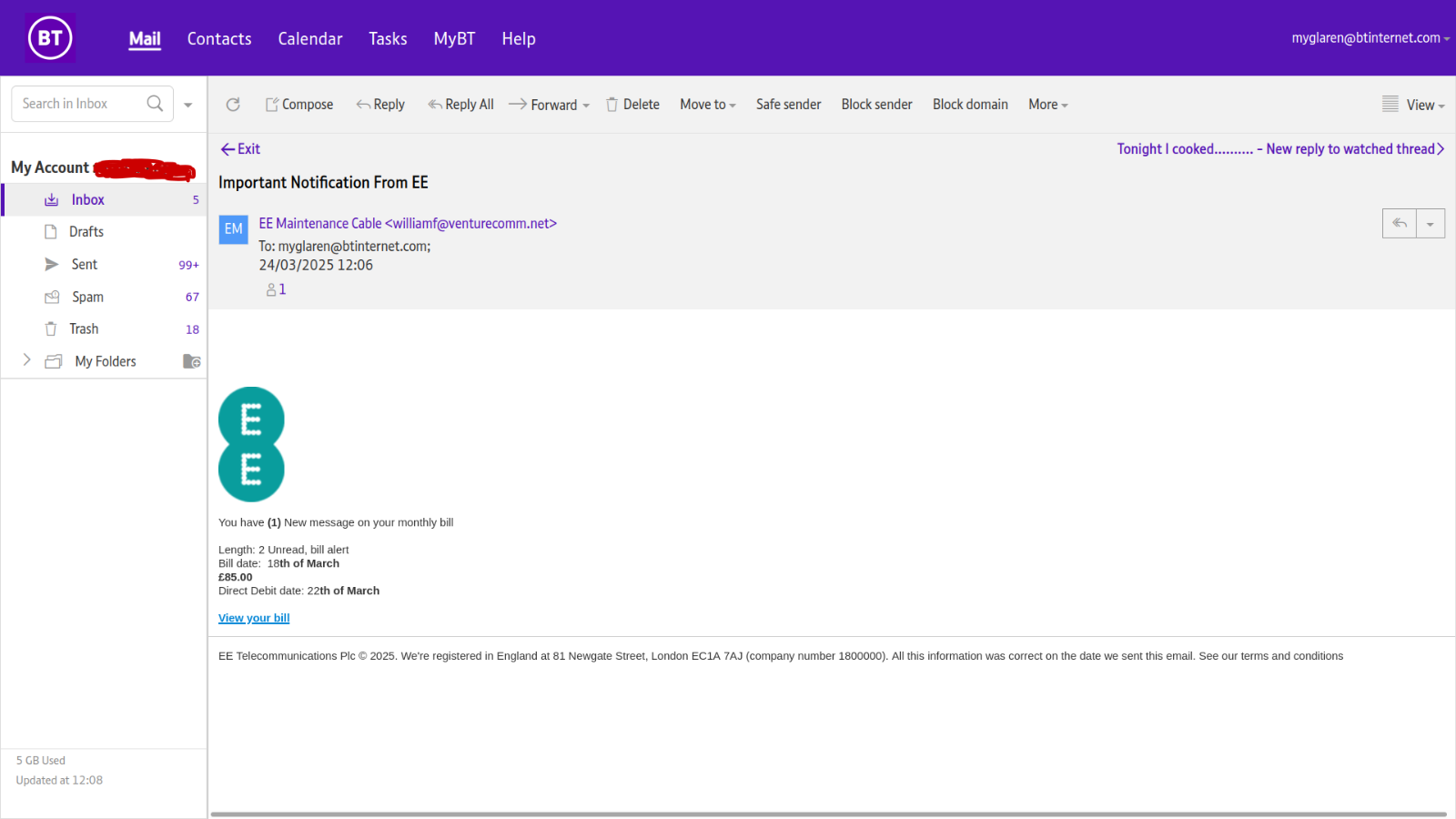Go to next message via chevron
The image size is (1456, 819).
coord(1441,149)
